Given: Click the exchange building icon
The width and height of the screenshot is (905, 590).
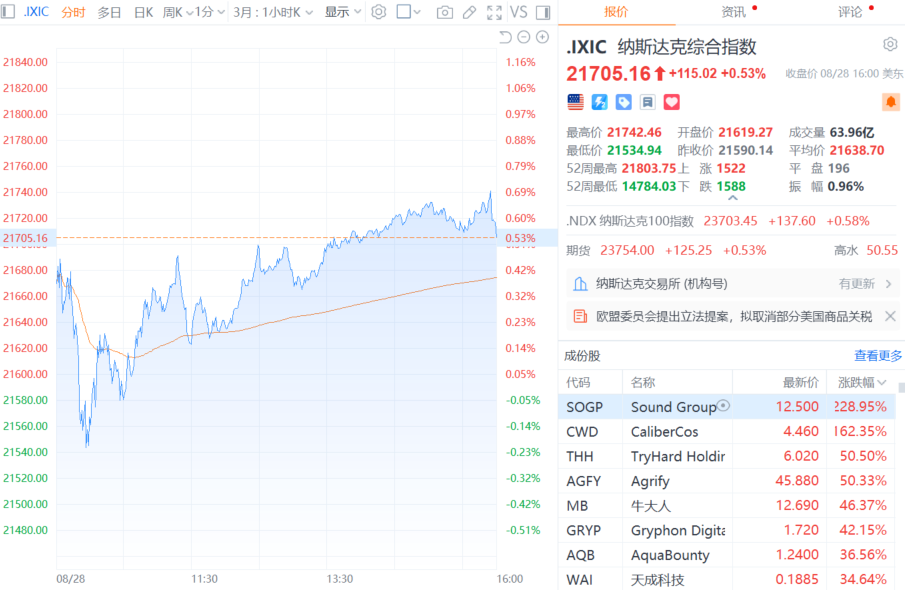Looking at the screenshot, I should [x=580, y=284].
